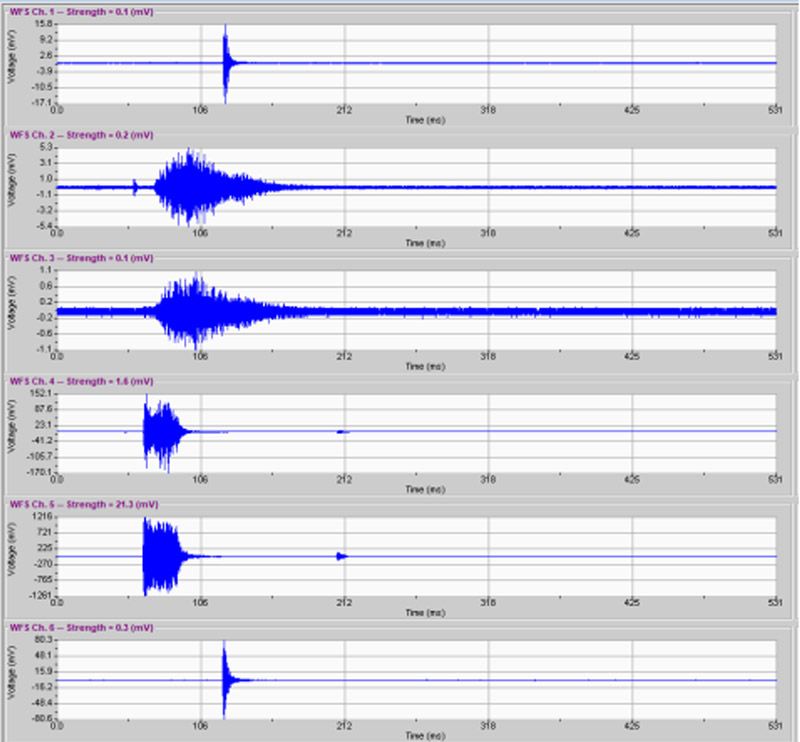
Task: Click the large burst in Channel 2 waveform
Action: pyautogui.click(x=190, y=186)
